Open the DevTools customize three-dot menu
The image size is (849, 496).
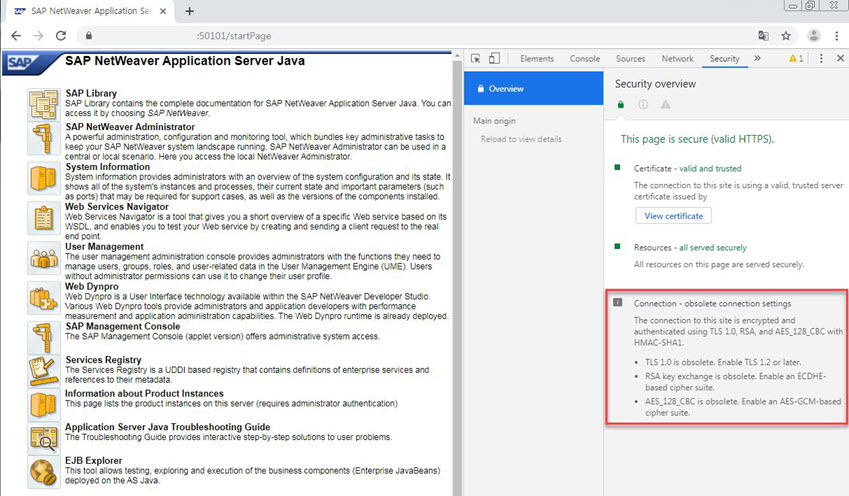[x=821, y=58]
